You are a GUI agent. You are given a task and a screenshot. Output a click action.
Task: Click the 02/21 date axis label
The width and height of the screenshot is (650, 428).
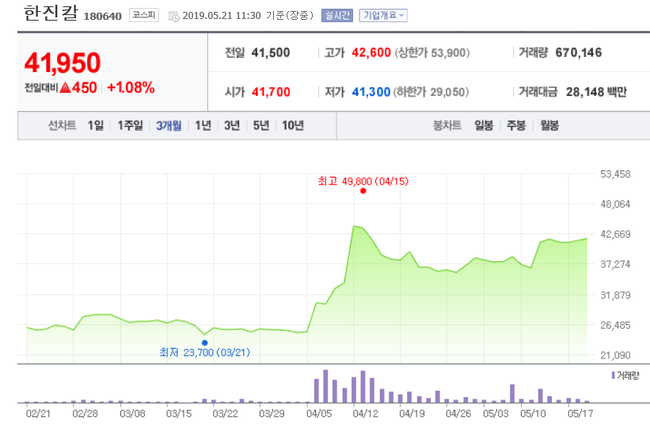click(x=38, y=413)
